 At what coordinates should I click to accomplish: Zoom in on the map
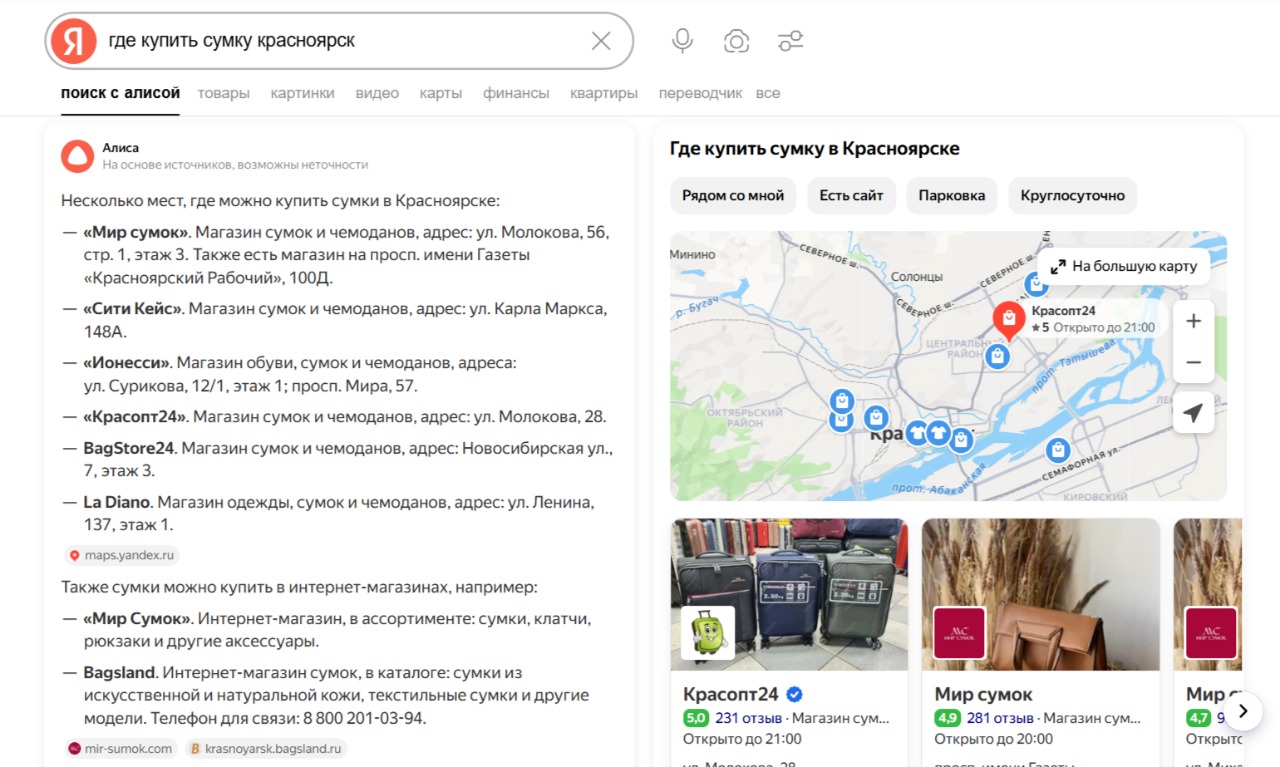coord(1193,322)
